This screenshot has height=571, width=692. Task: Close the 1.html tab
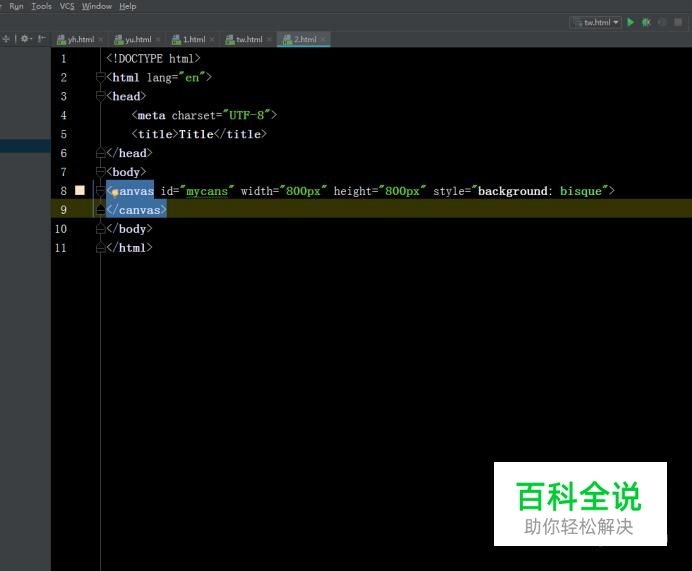point(212,40)
